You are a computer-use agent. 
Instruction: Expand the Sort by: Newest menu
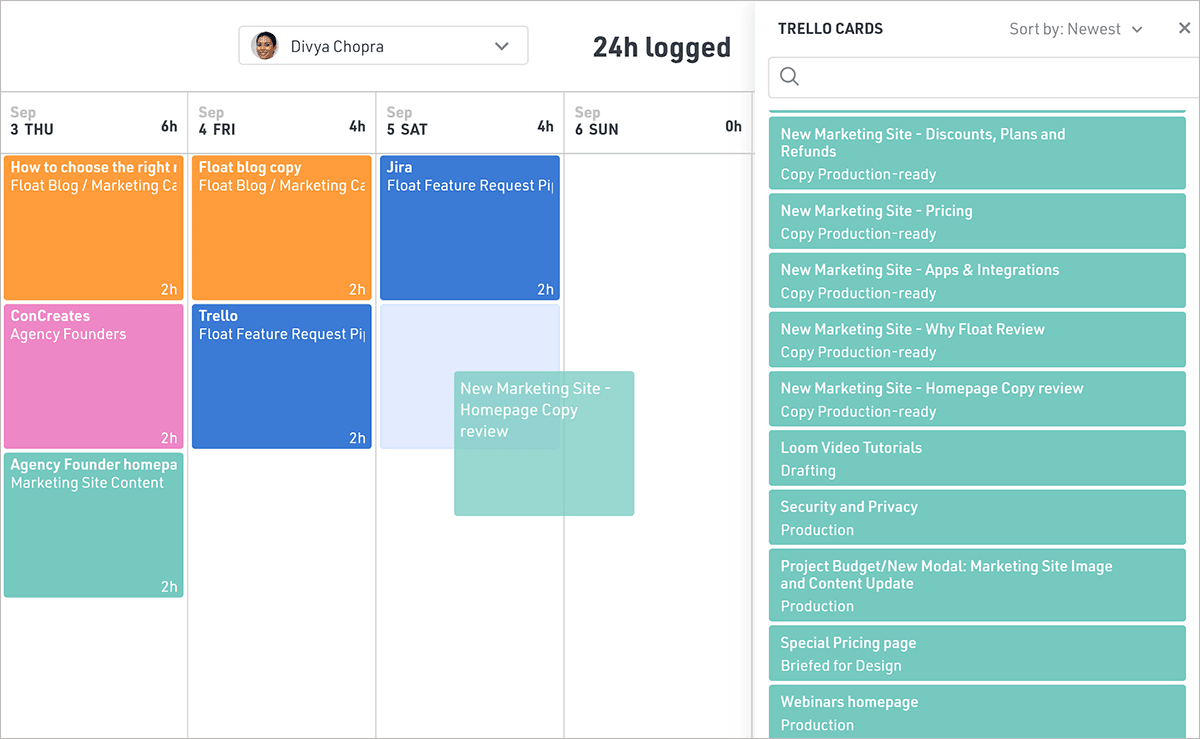coord(1075,29)
